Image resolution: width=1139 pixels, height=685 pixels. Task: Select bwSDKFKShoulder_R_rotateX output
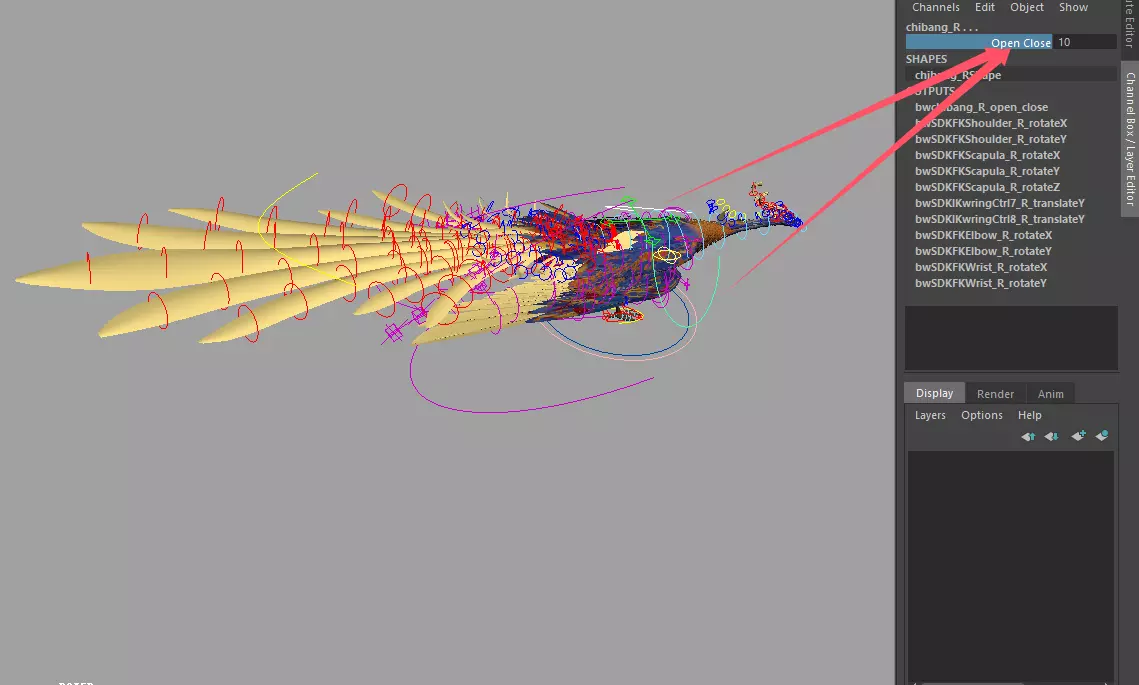[x=991, y=123]
